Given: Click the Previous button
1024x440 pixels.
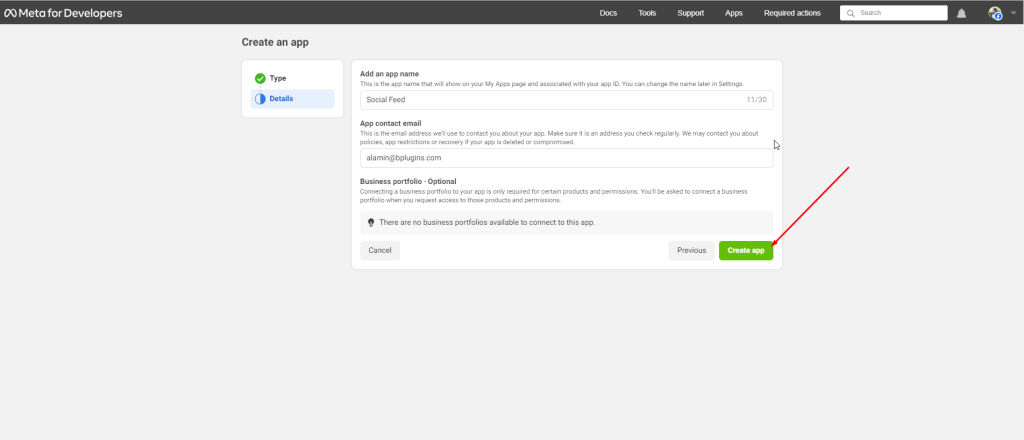Looking at the screenshot, I should 691,250.
